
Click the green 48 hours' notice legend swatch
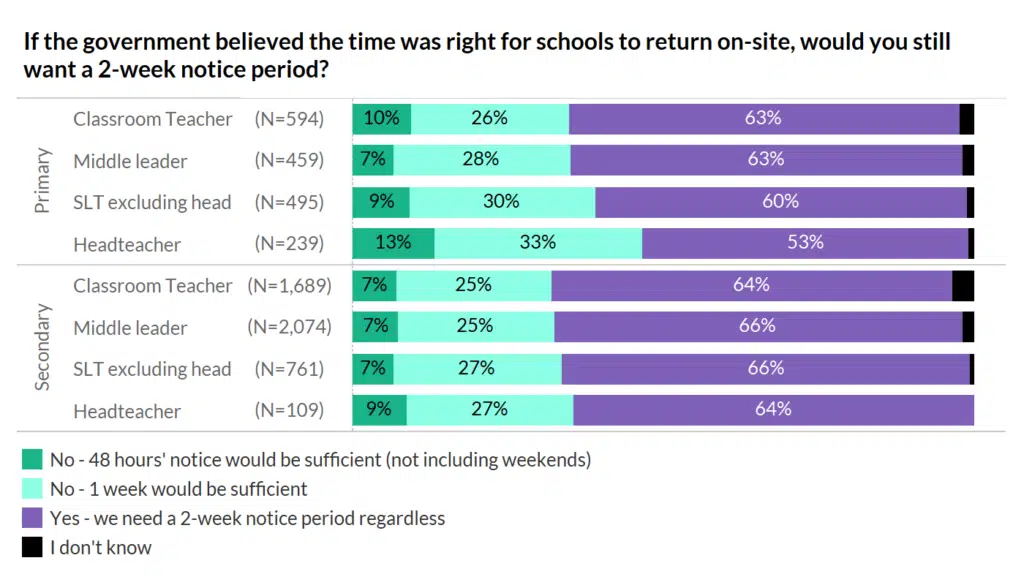(33, 460)
